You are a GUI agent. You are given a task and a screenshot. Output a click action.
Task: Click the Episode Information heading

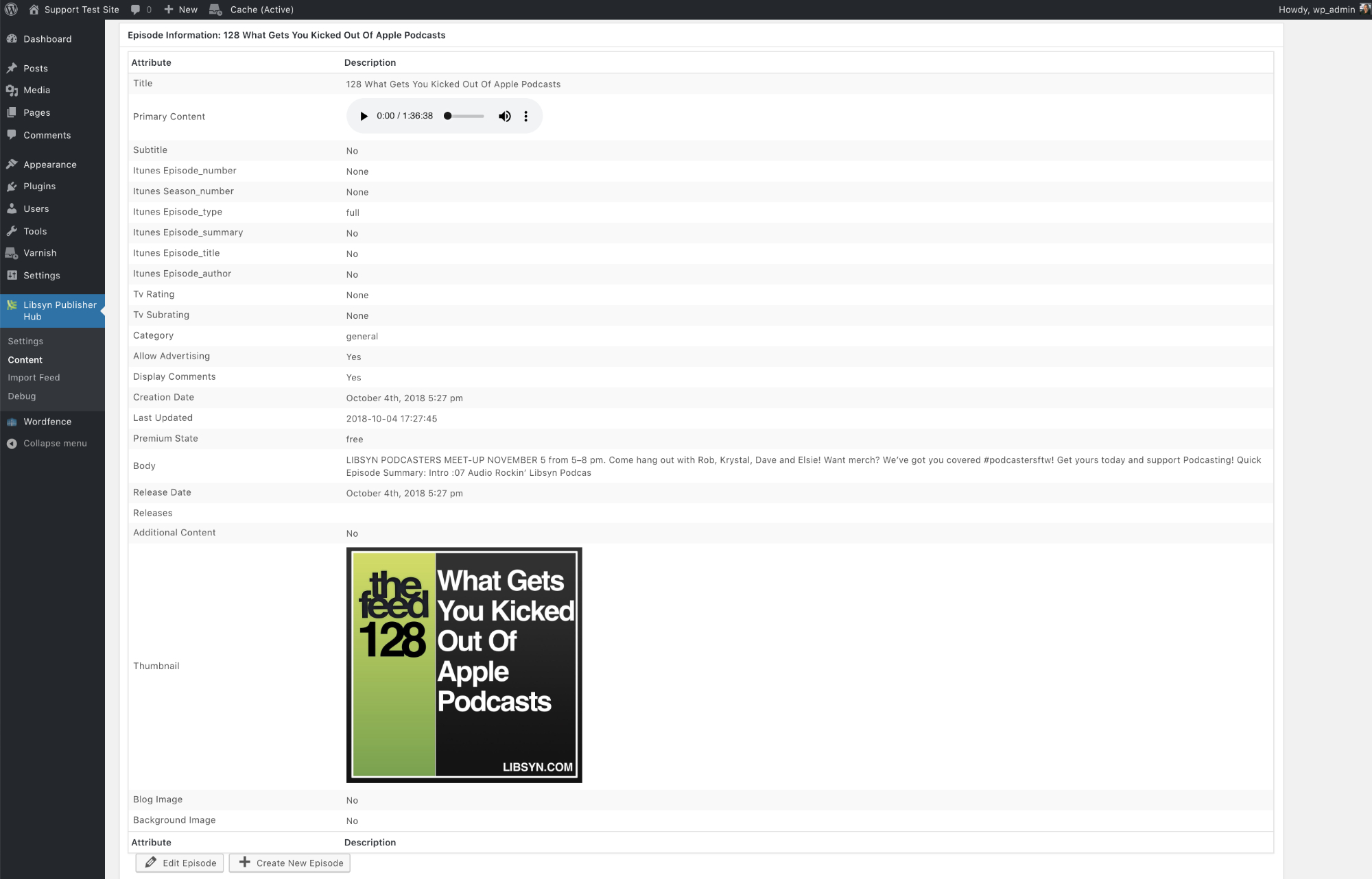287,35
